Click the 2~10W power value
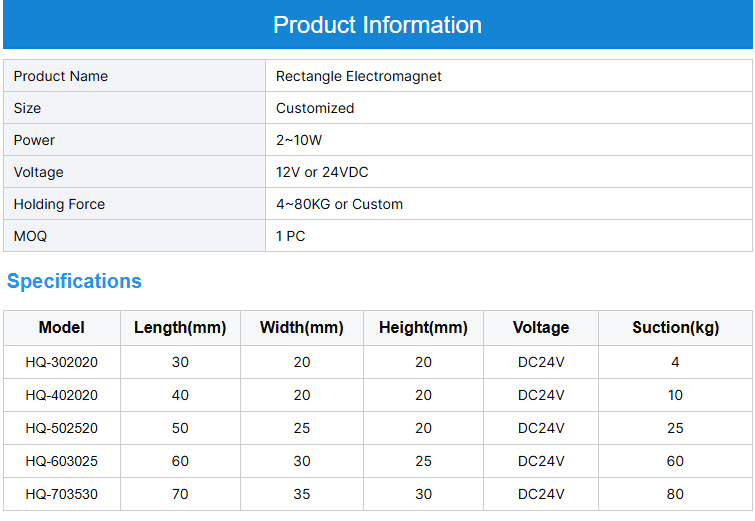The image size is (755, 521). tap(299, 140)
